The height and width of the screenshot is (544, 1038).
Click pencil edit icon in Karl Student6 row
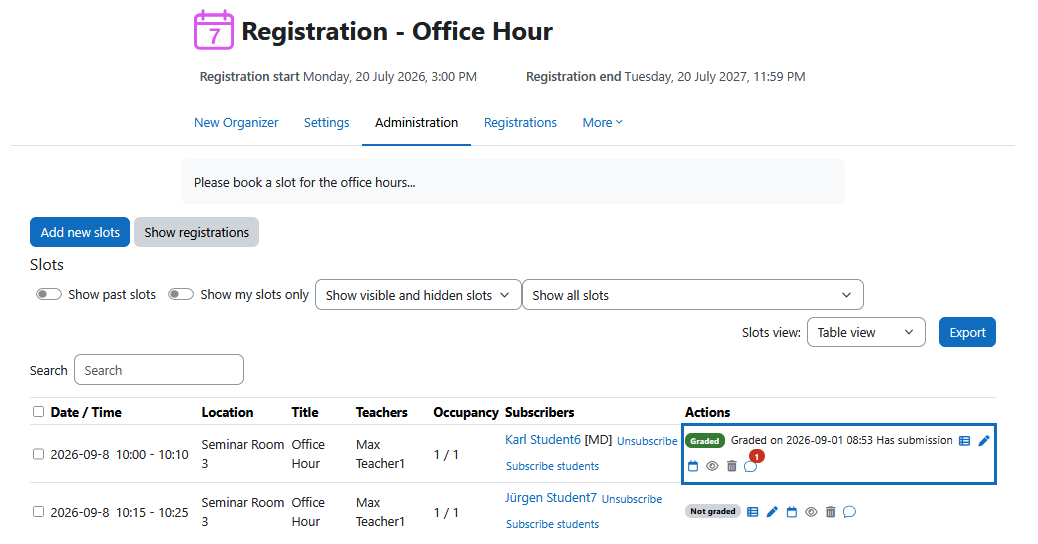tap(984, 441)
